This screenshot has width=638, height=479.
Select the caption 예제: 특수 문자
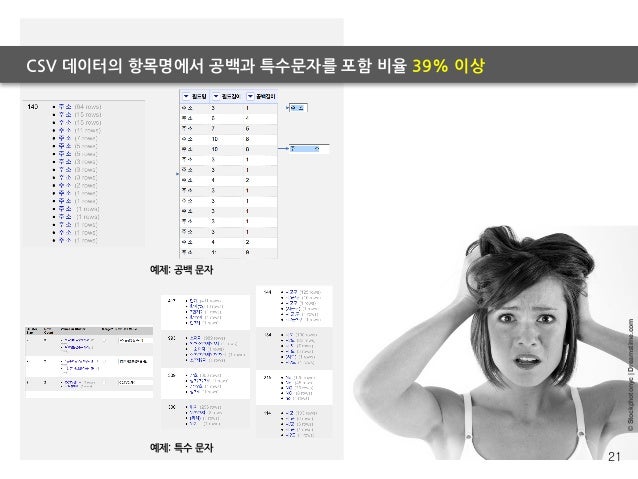pyautogui.click(x=181, y=448)
